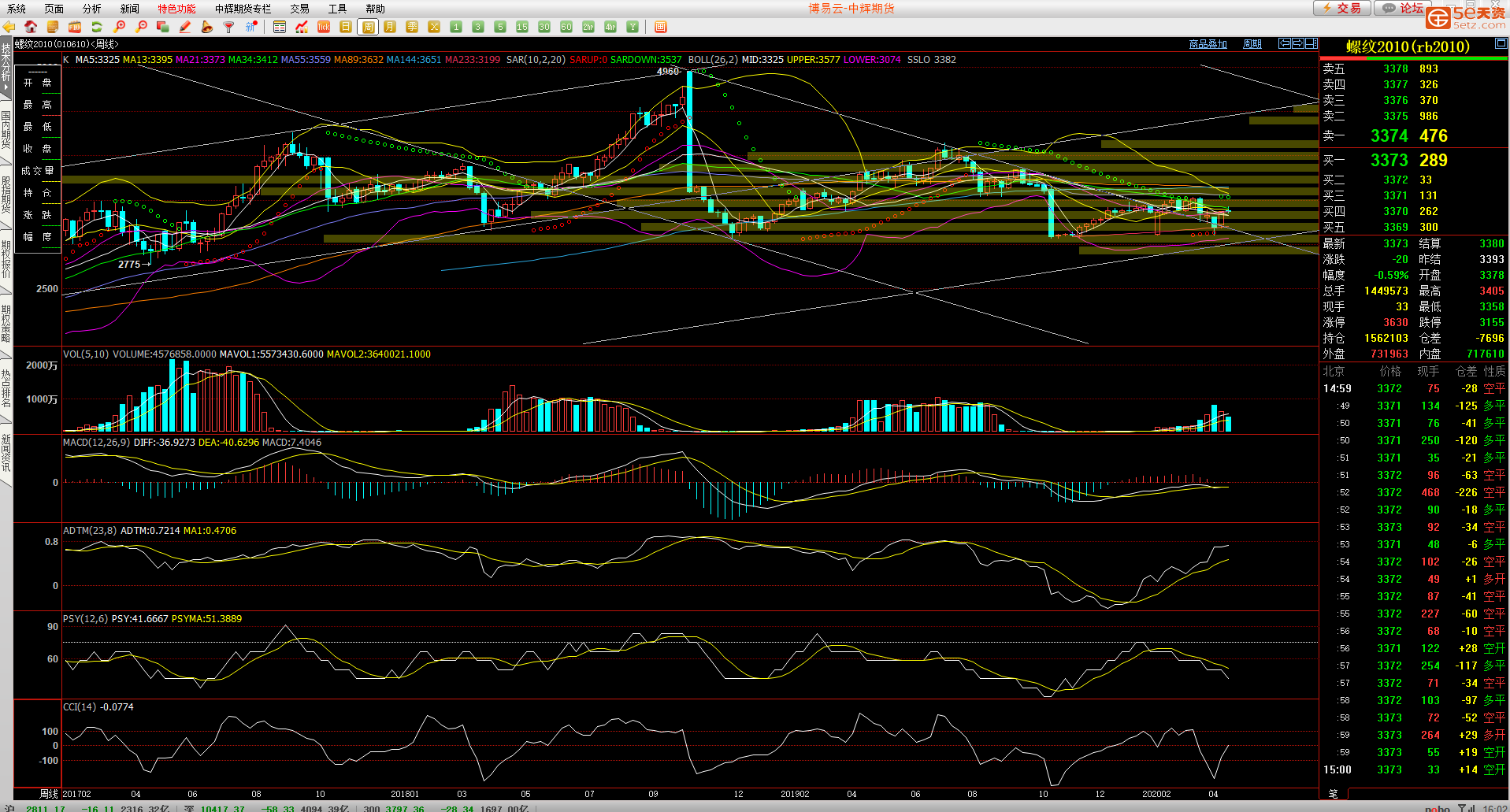Open the 系统 menu

pyautogui.click(x=17, y=9)
